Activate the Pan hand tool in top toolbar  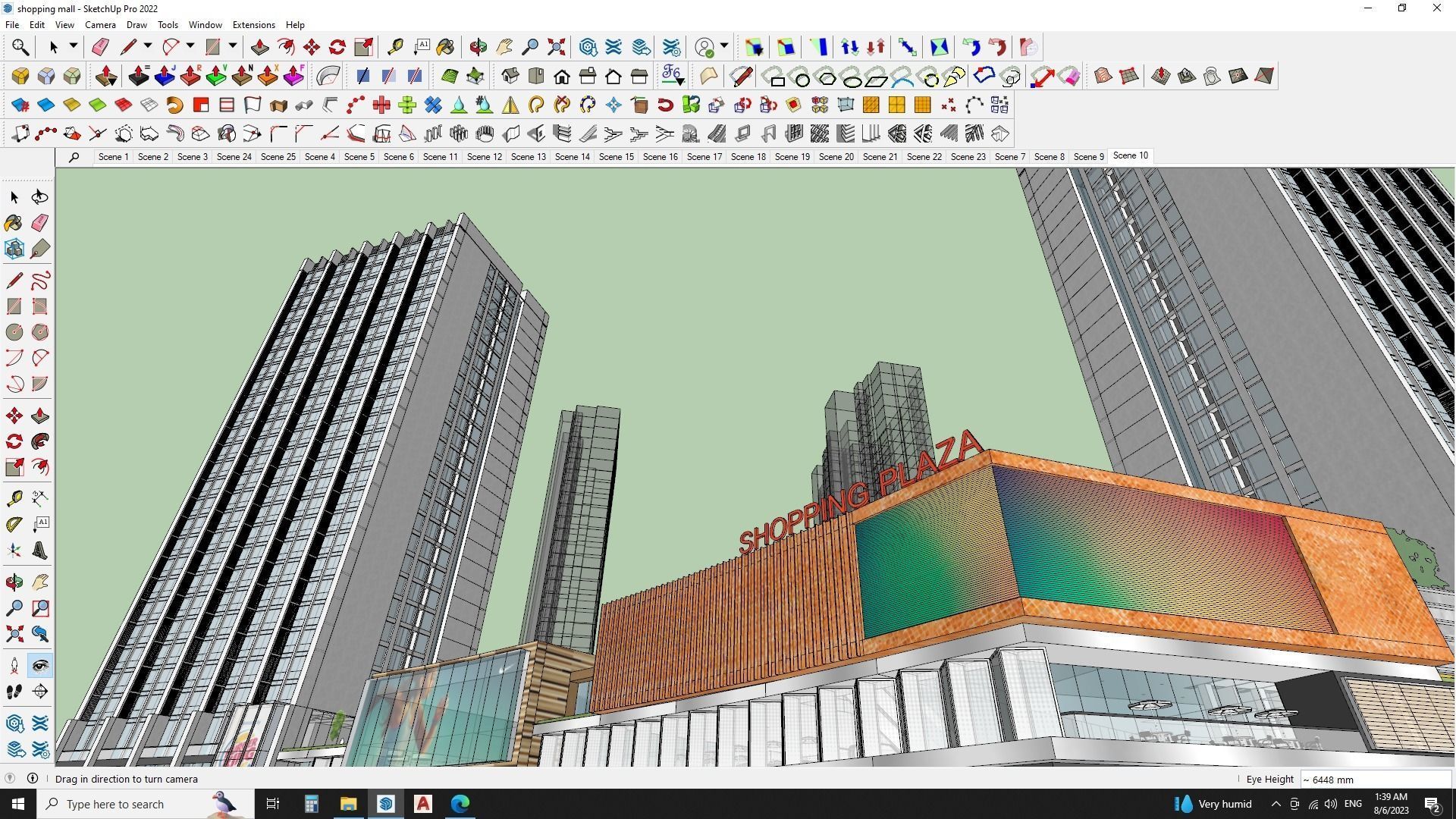click(504, 47)
